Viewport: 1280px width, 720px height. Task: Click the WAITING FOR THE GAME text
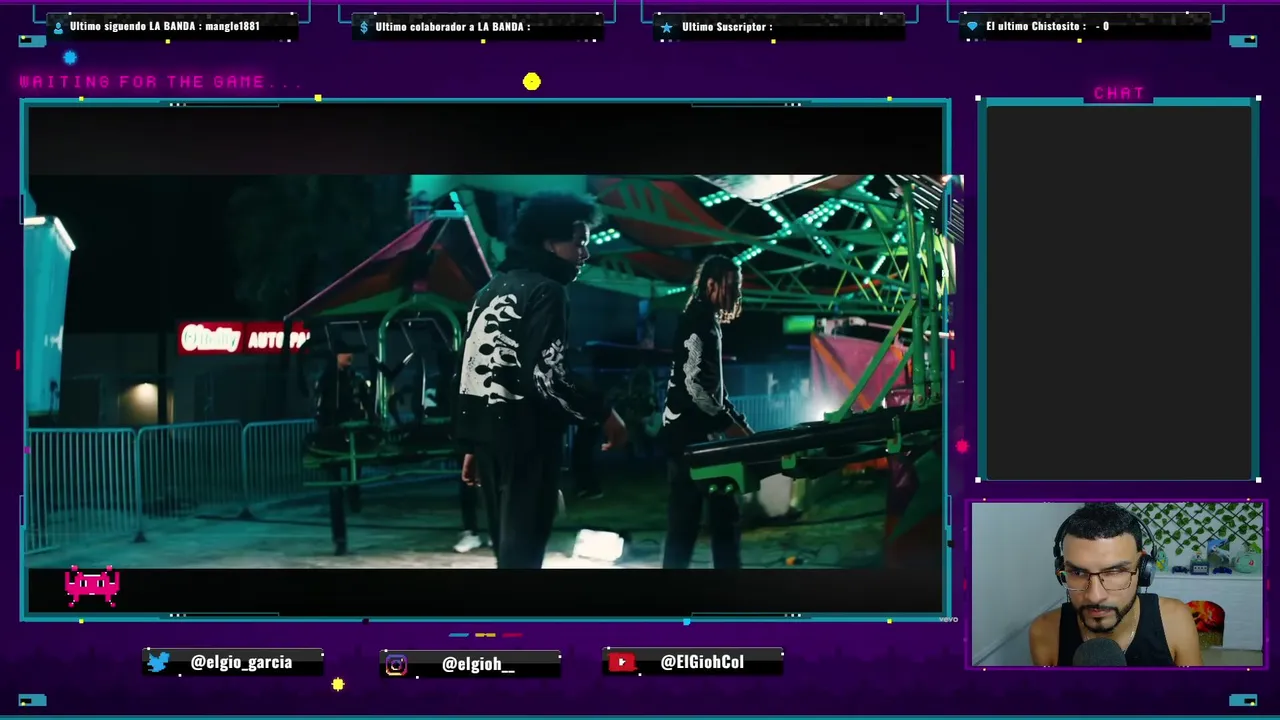coord(160,82)
